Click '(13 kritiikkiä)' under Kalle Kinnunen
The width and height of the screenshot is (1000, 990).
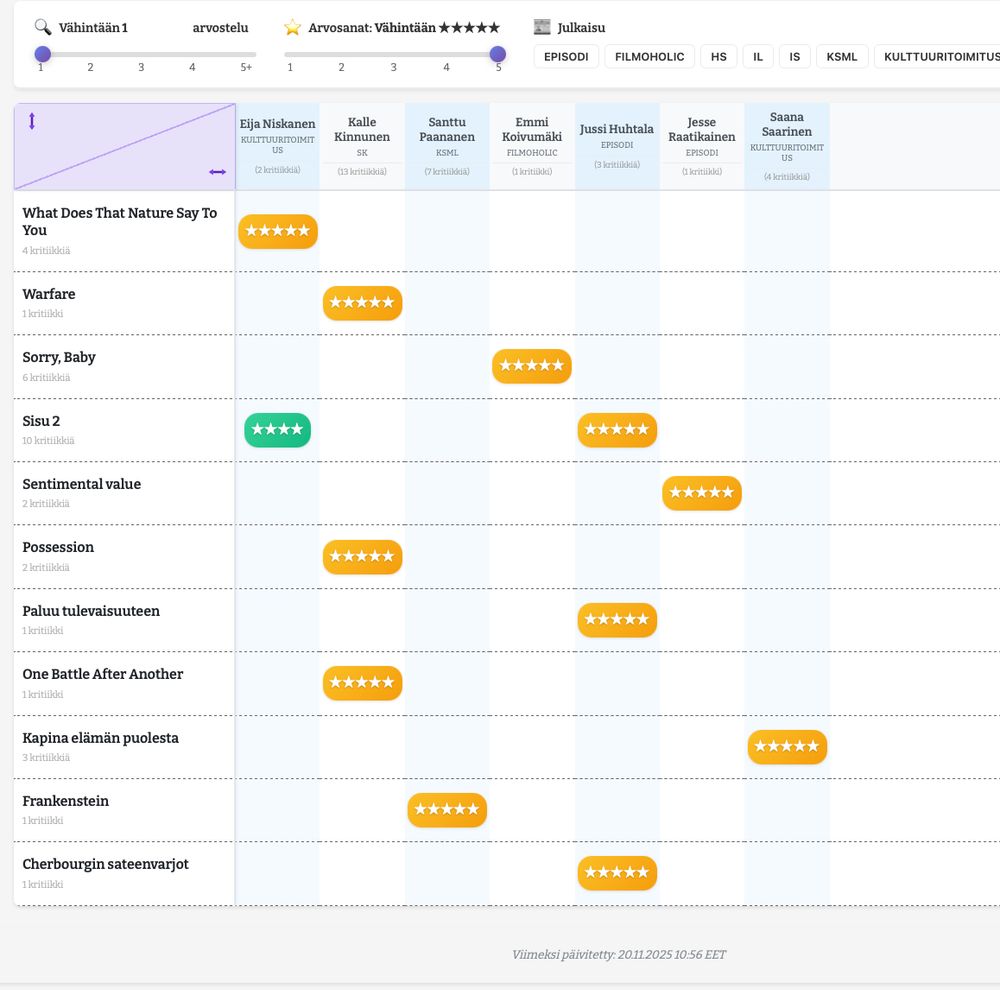point(362,172)
